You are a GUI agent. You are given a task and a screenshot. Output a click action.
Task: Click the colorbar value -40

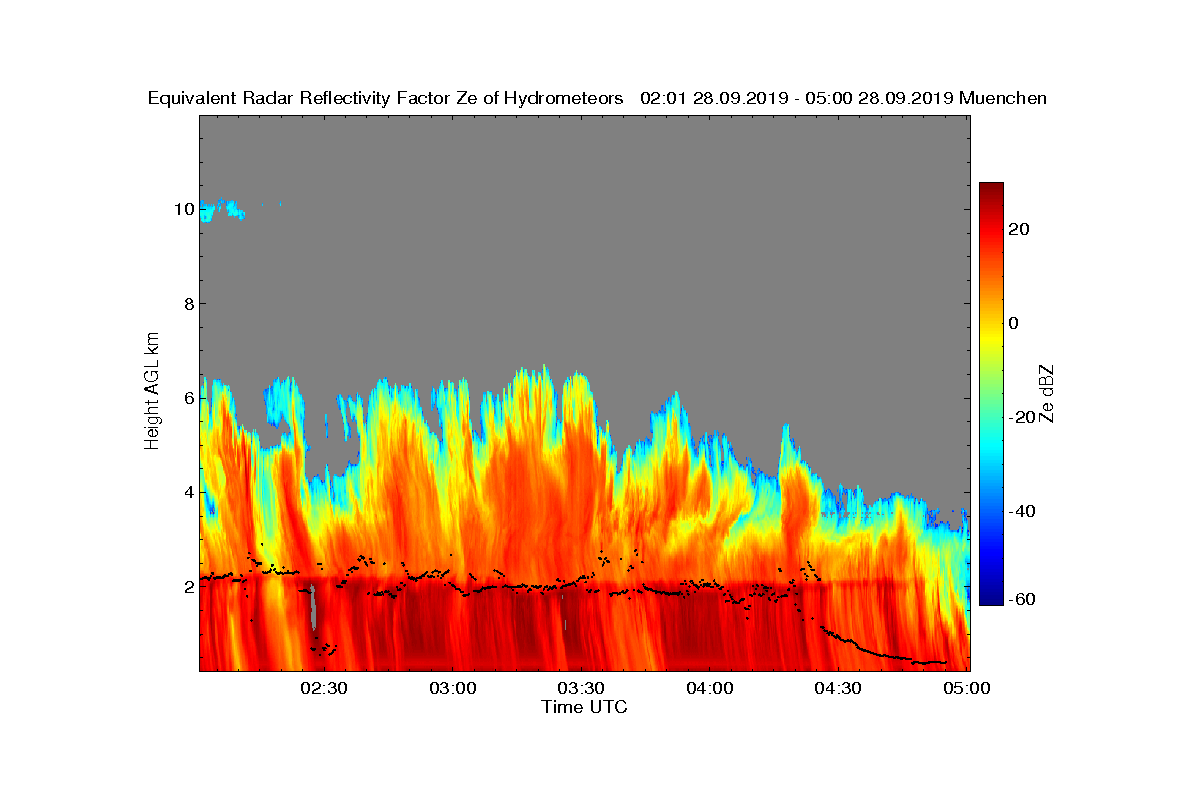point(1022,511)
